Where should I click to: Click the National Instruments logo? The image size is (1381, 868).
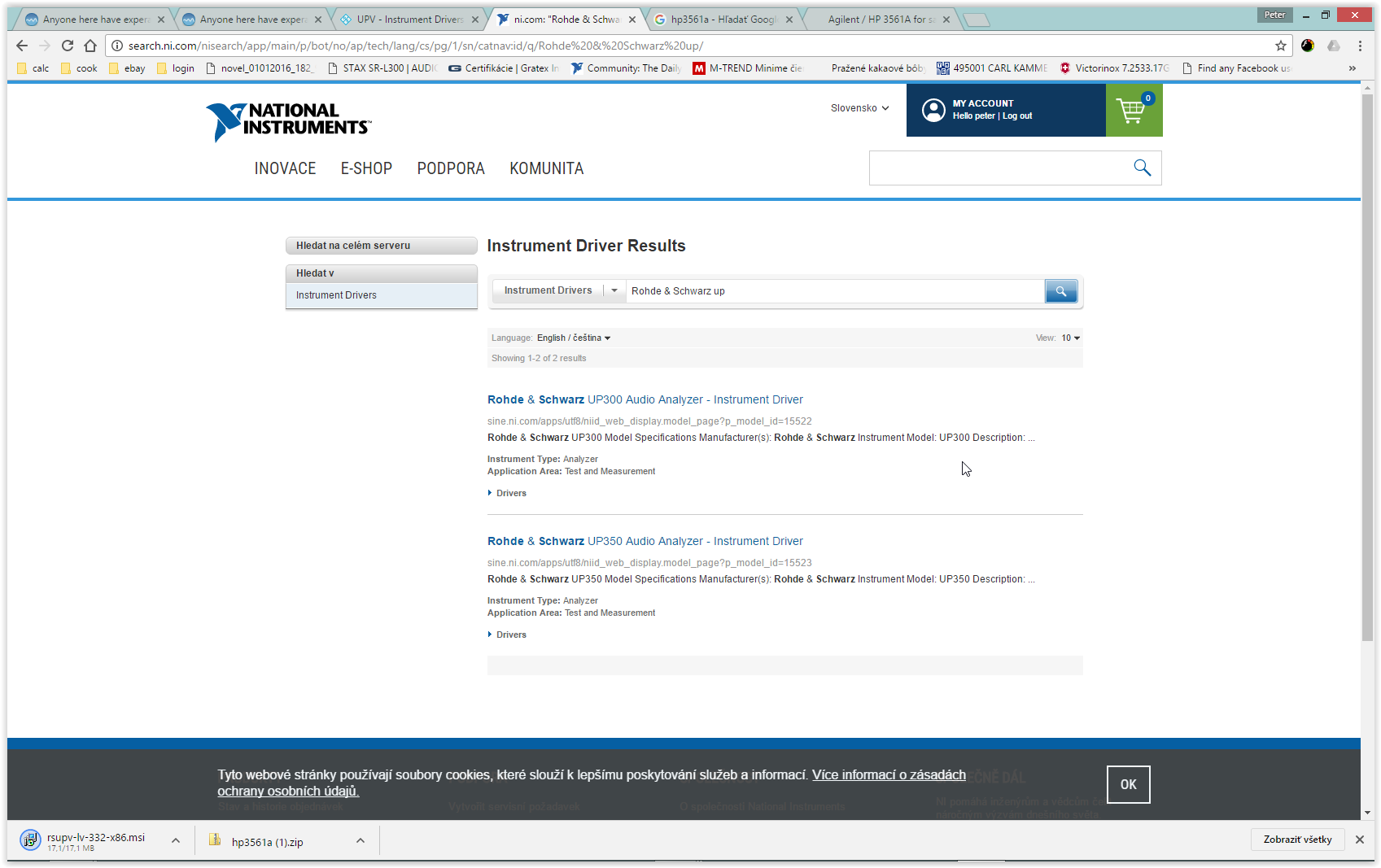[x=288, y=121]
